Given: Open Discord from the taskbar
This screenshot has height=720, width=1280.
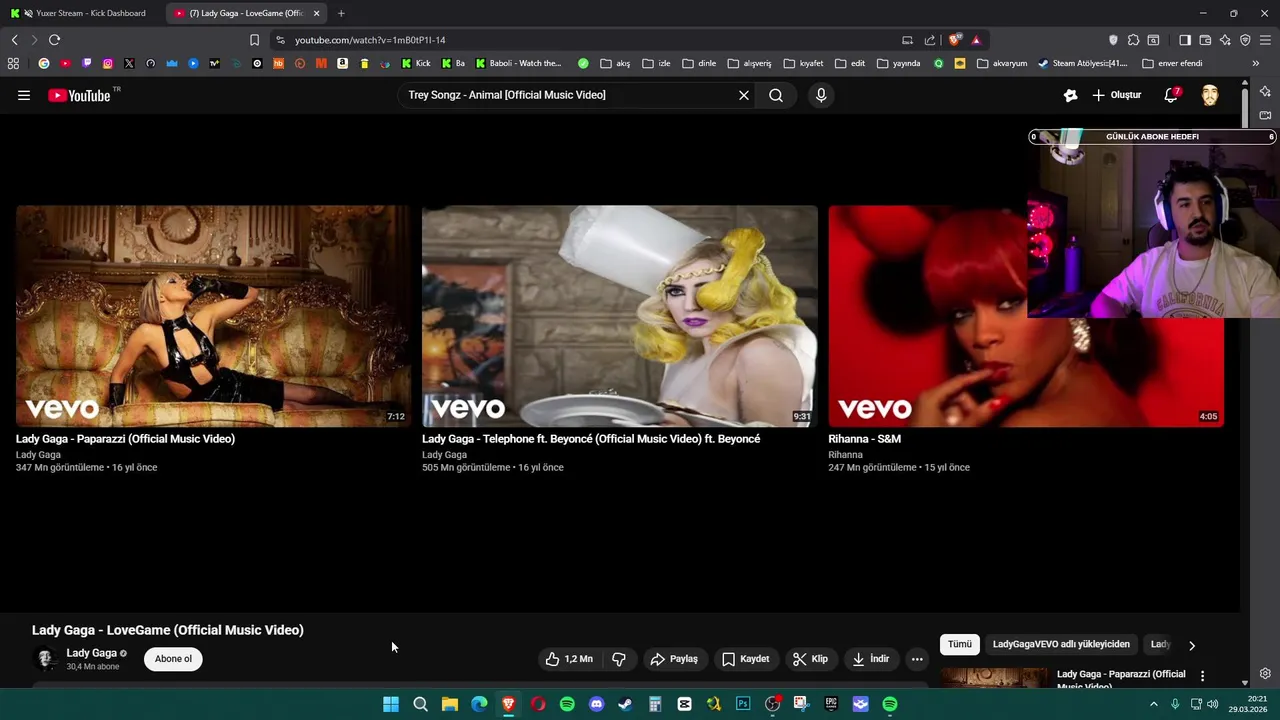Looking at the screenshot, I should click(x=597, y=704).
